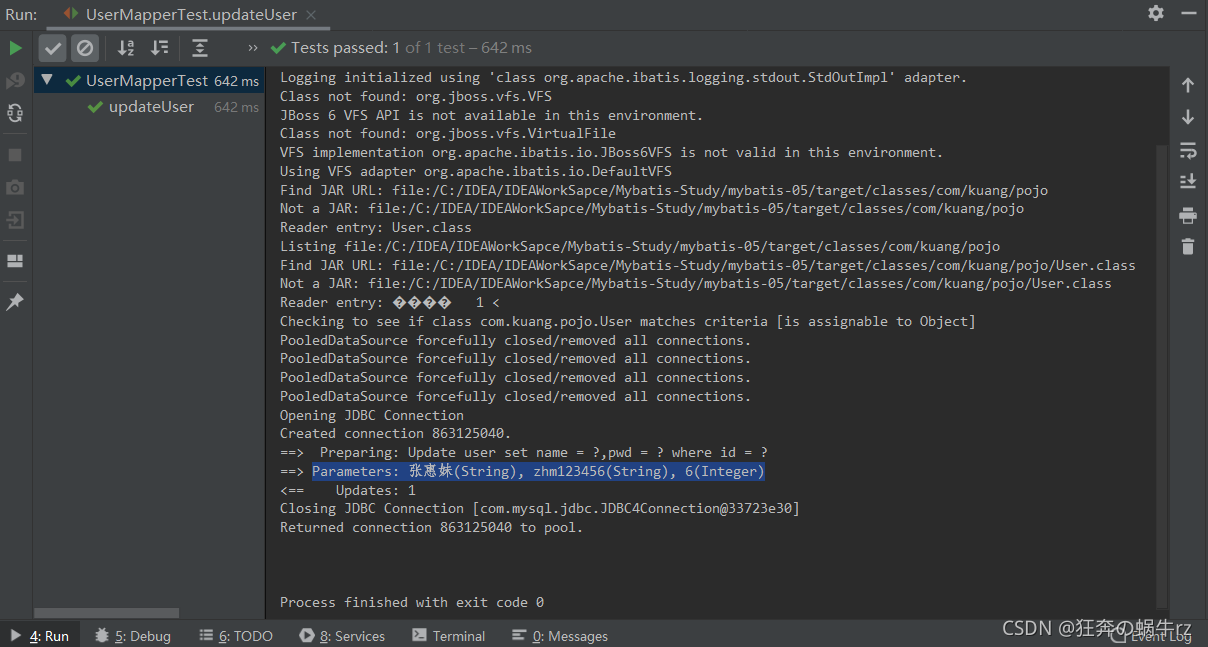Click 'Class not found: org.jboss.vfs.VirtualFile' line

pos(448,133)
